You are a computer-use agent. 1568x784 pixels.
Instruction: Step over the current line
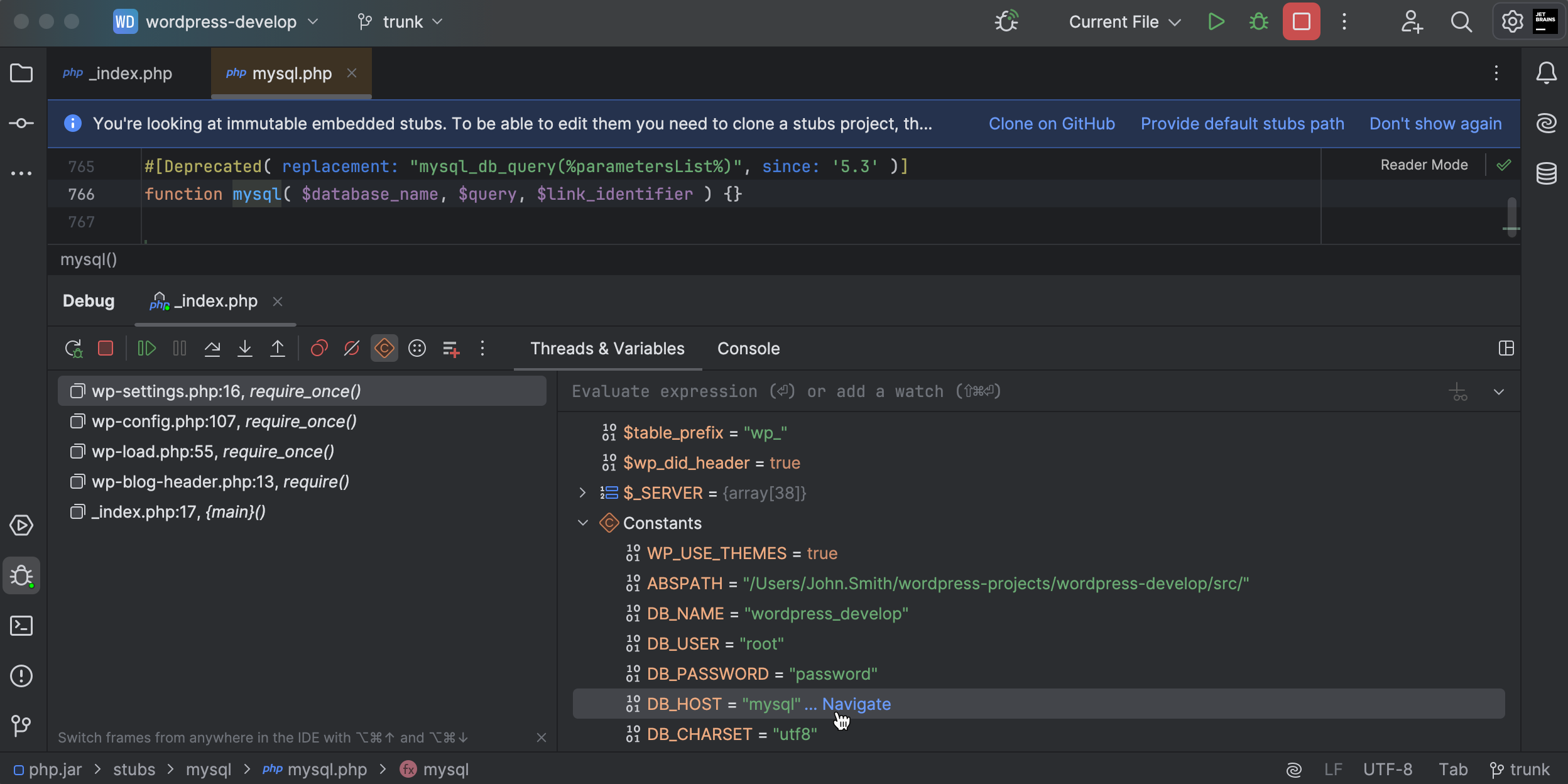(213, 348)
